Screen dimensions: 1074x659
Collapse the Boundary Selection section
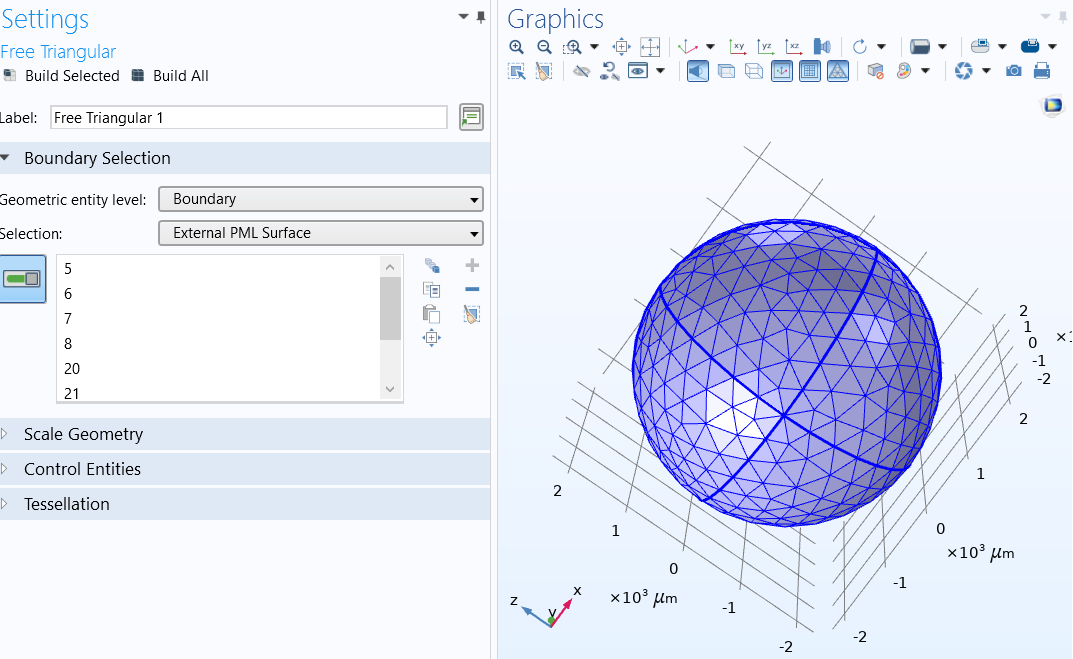[5, 158]
